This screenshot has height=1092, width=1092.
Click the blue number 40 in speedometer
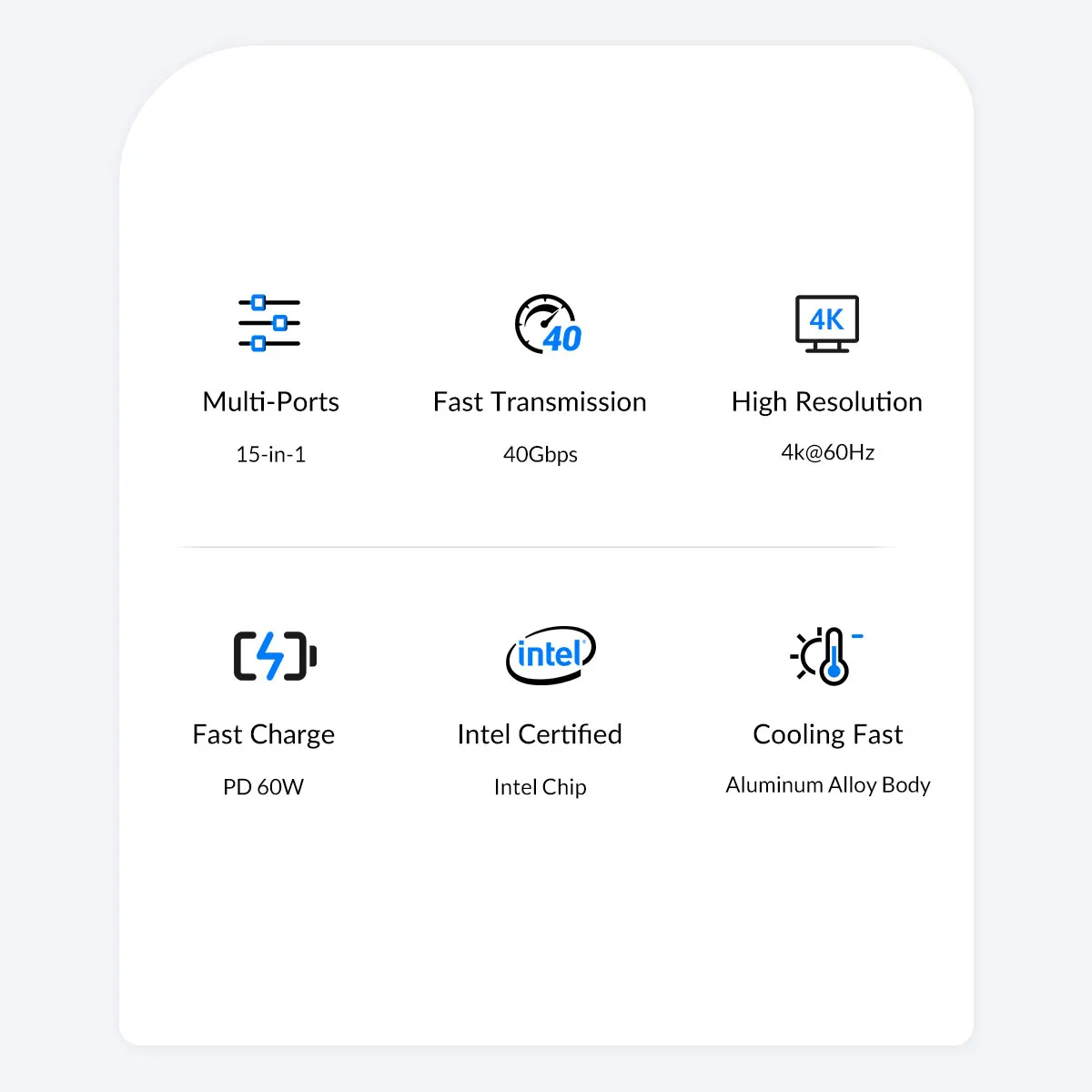[563, 339]
